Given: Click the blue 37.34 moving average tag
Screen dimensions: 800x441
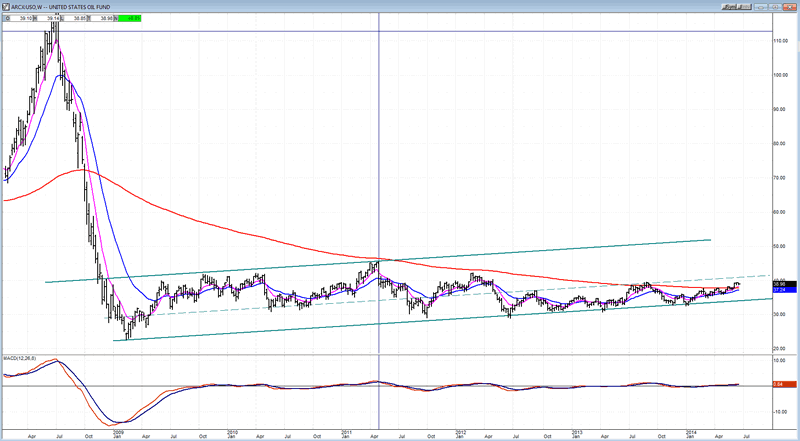Looking at the screenshot, I should pos(784,290).
